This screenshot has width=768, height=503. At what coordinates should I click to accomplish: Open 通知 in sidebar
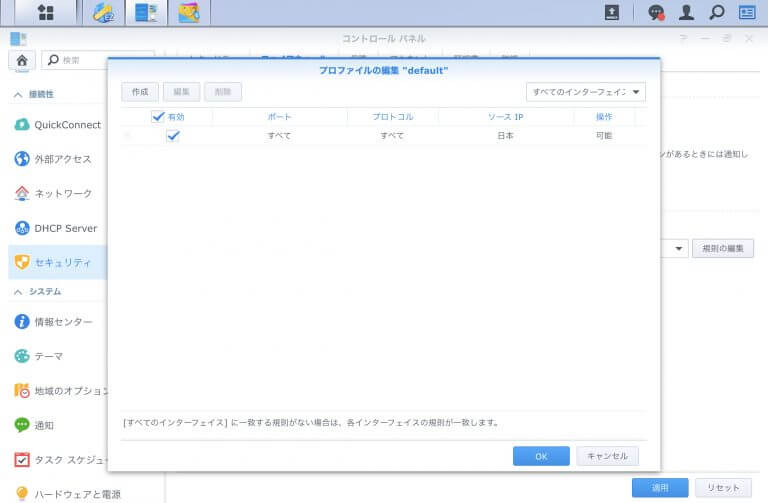(x=58, y=425)
